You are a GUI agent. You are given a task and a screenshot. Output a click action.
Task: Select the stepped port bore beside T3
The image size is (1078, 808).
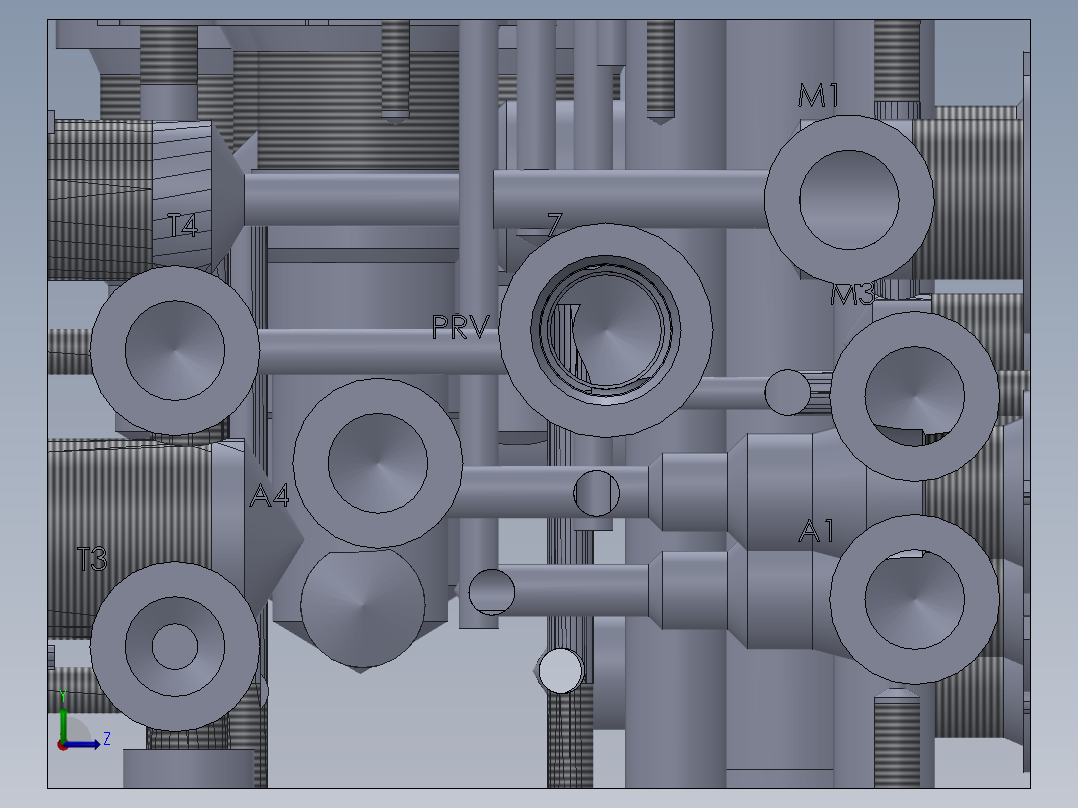[x=175, y=646]
